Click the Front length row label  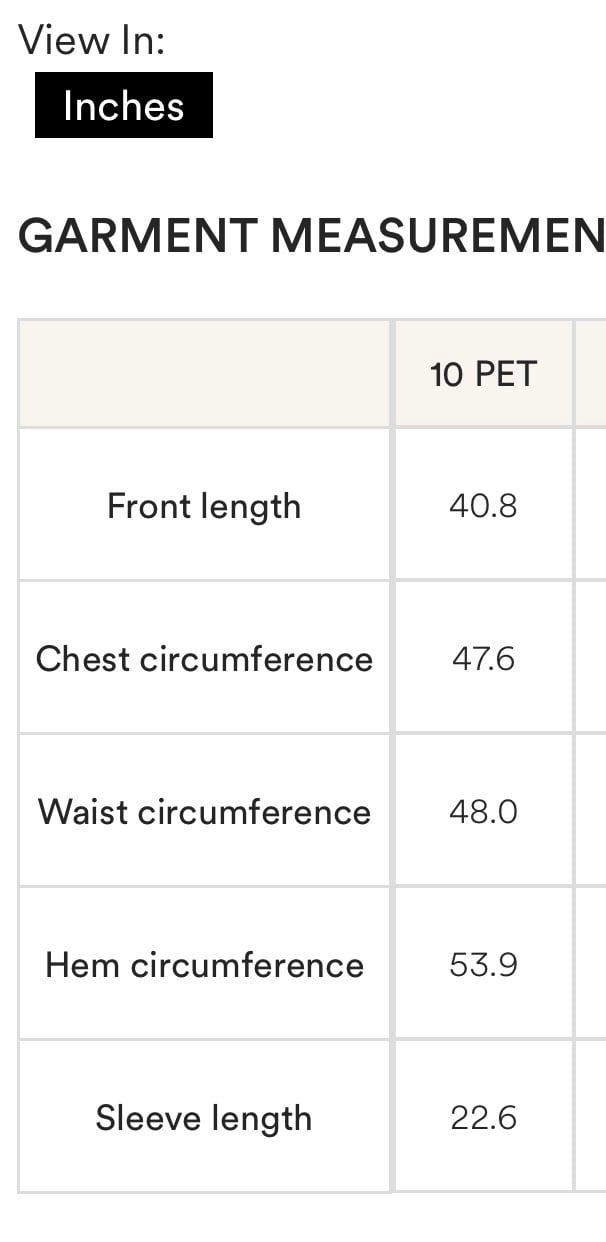tap(204, 506)
